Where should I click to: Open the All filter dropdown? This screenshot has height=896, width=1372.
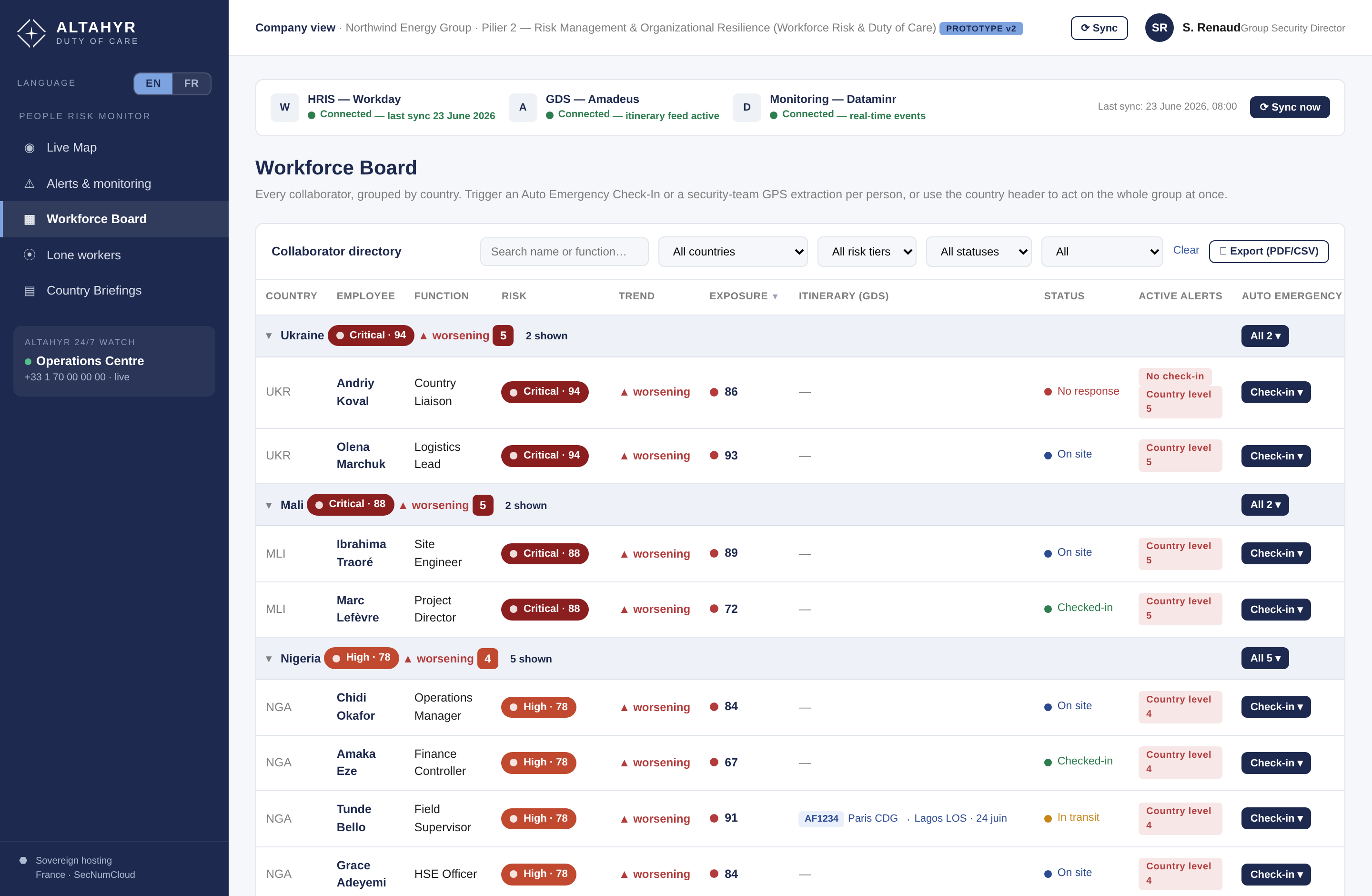coord(1101,251)
